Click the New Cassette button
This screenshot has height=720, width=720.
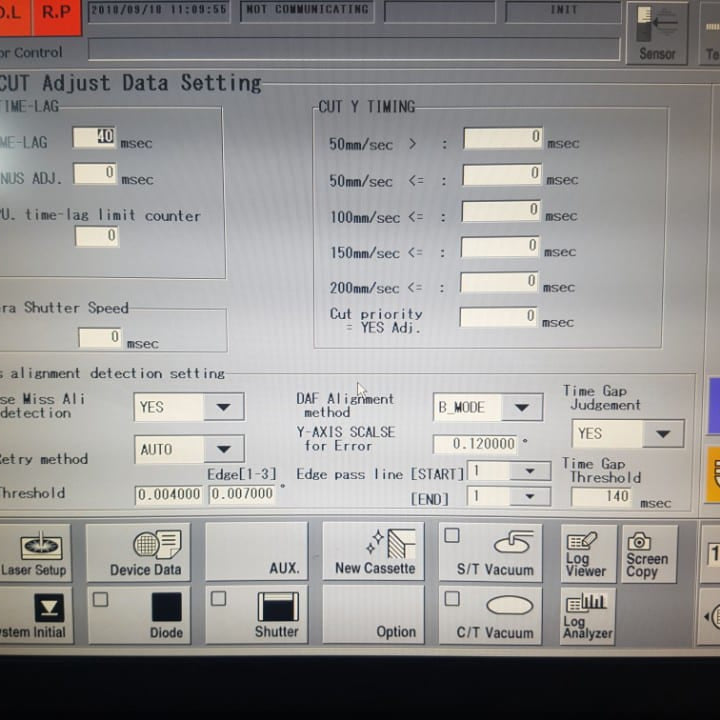click(x=373, y=552)
